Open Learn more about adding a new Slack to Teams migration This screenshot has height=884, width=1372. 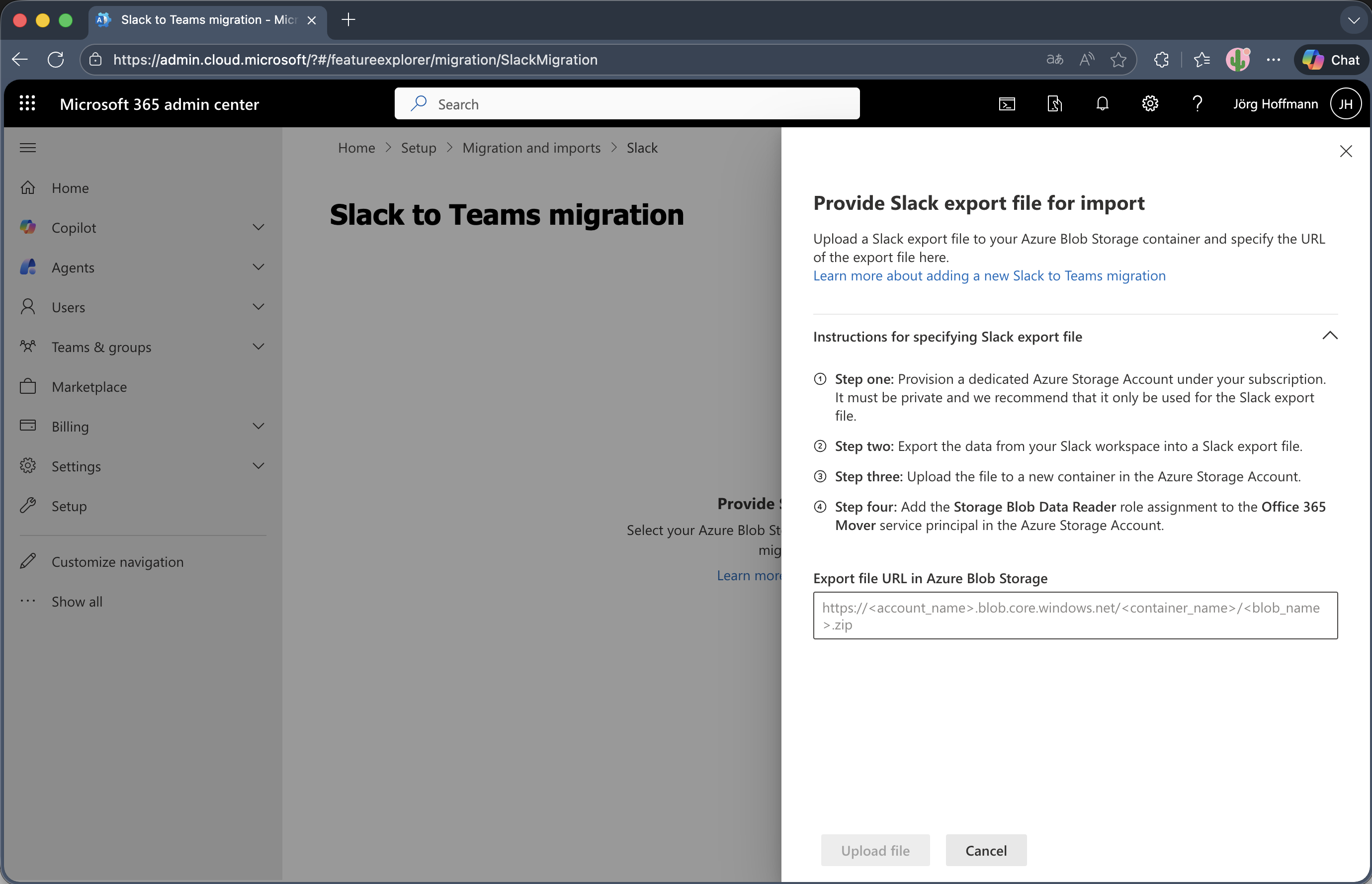click(989, 275)
